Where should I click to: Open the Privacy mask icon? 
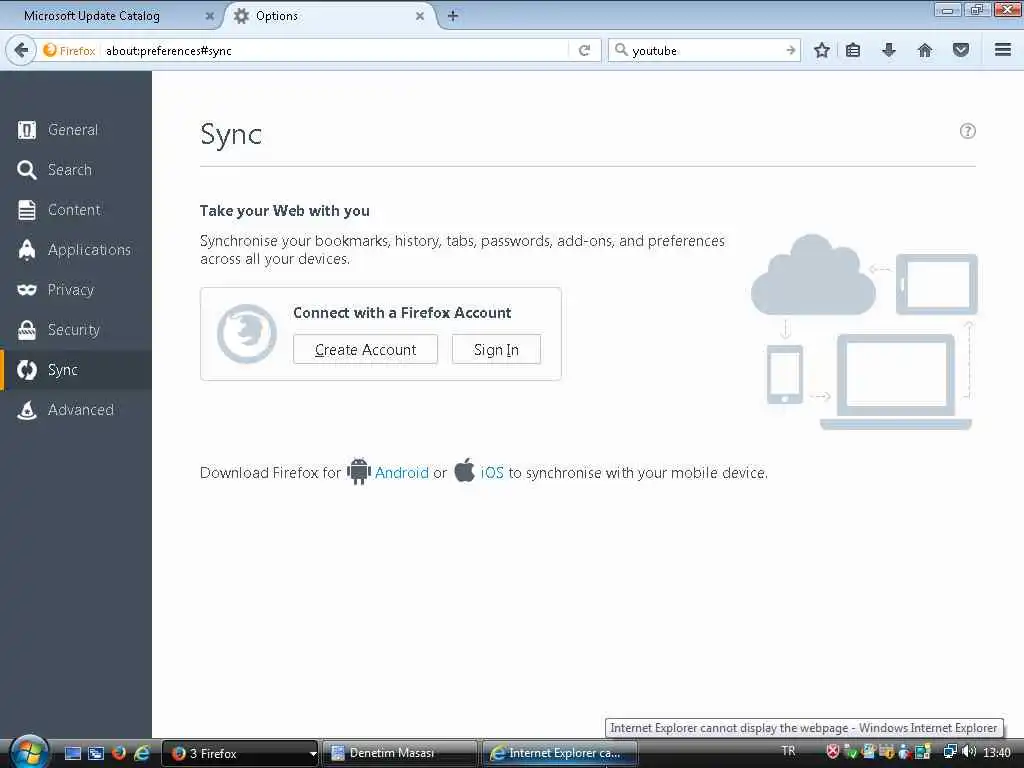(x=27, y=289)
